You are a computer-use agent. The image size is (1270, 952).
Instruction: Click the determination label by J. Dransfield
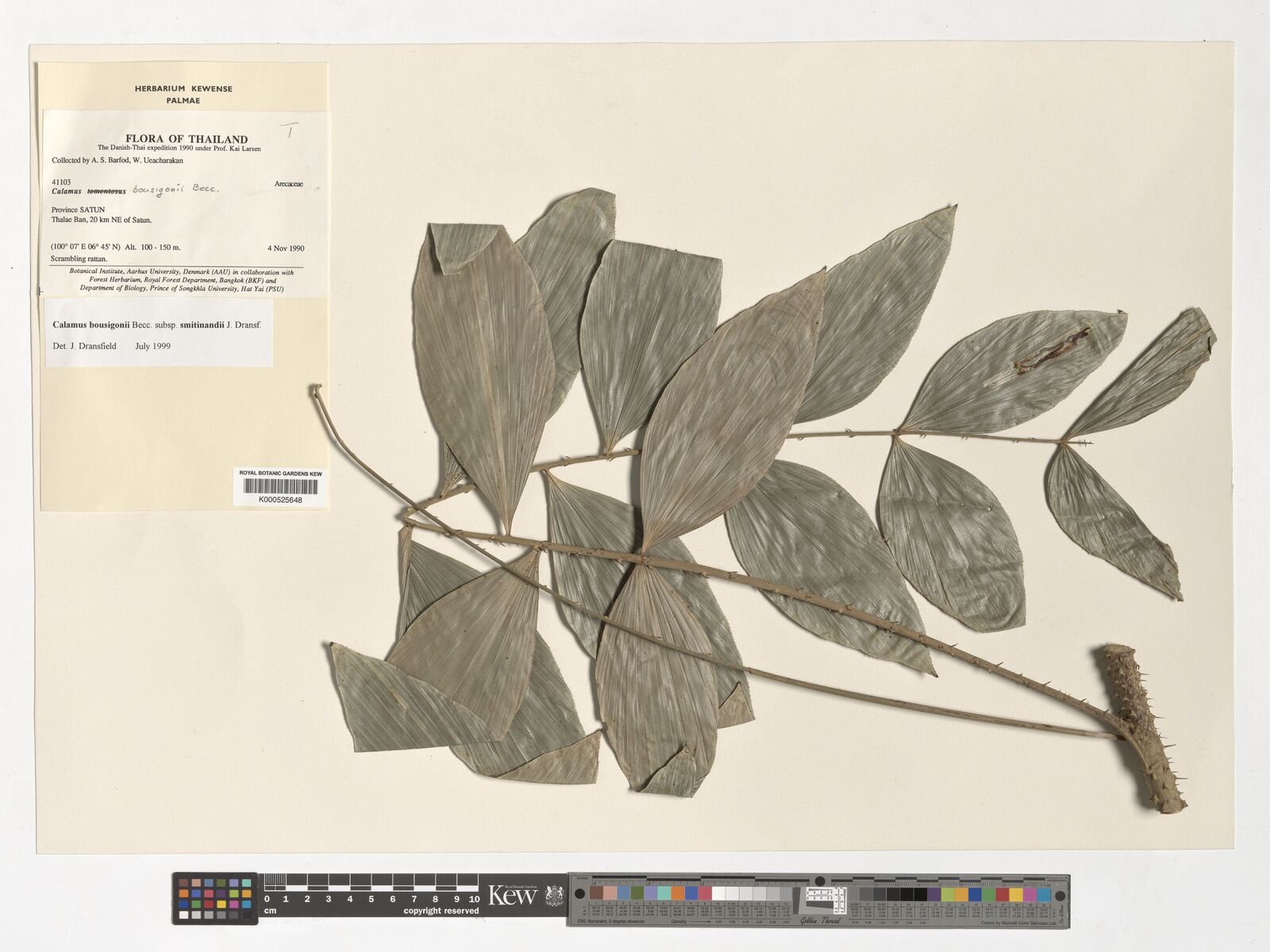pyautogui.click(x=159, y=335)
